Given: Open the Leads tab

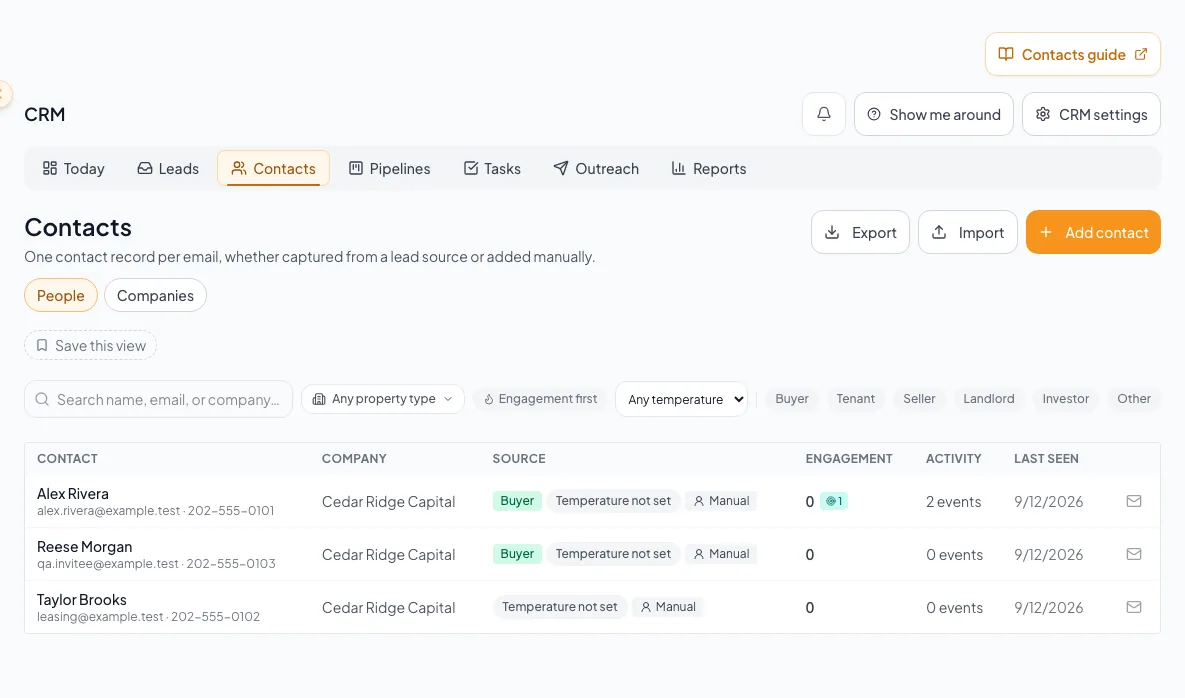Looking at the screenshot, I should pos(168,168).
